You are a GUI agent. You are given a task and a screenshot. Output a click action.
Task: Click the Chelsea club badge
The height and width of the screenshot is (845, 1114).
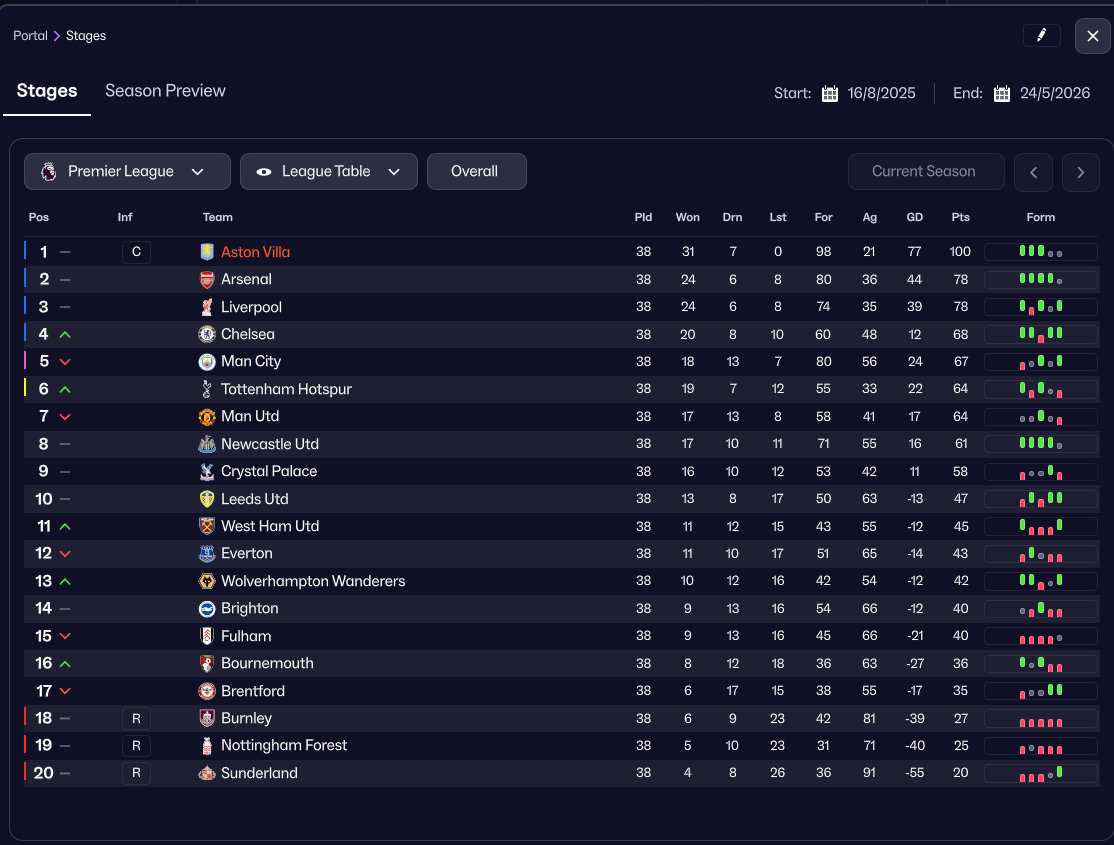[x=207, y=334]
